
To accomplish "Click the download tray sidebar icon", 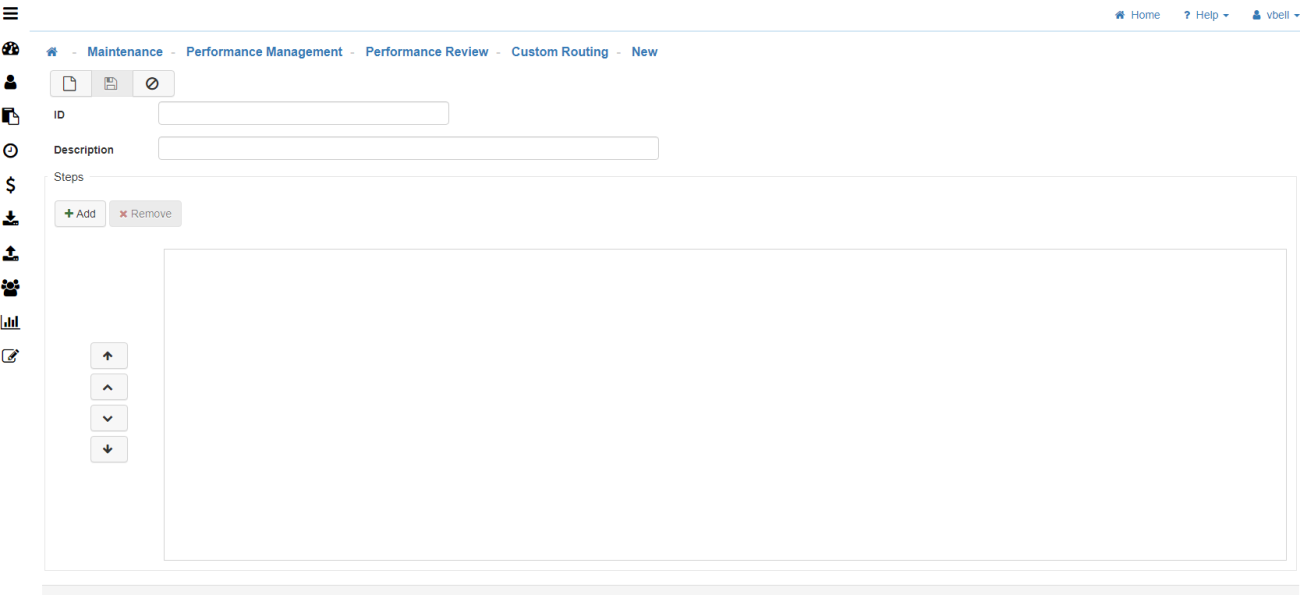I will [11, 218].
